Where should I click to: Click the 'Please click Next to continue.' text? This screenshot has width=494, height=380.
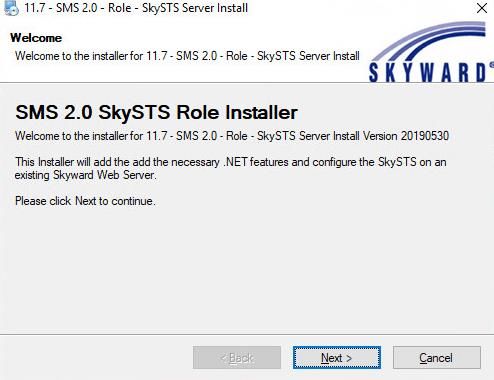(85, 201)
